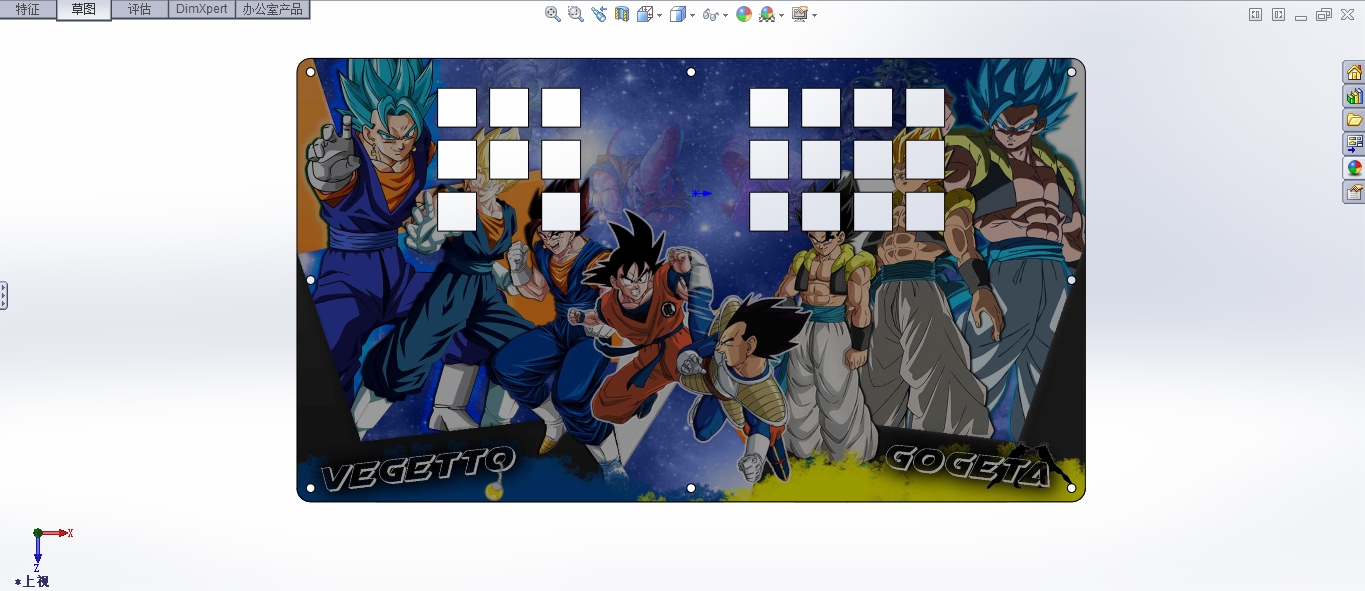Click the Apply Scene icon
Viewport: 1365px width, 591px height.
tap(767, 14)
